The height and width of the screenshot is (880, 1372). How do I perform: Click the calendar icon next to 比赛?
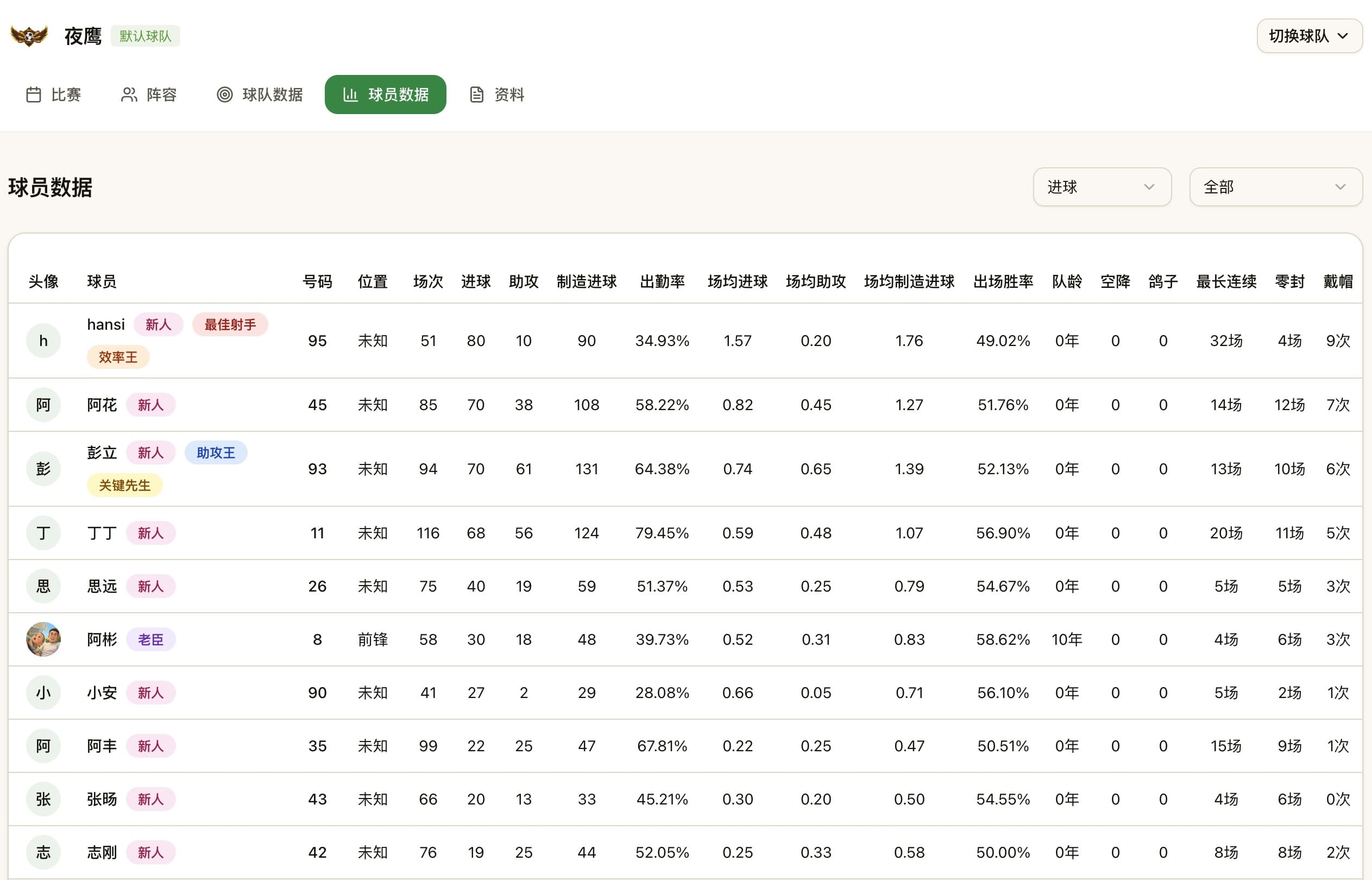[x=34, y=95]
